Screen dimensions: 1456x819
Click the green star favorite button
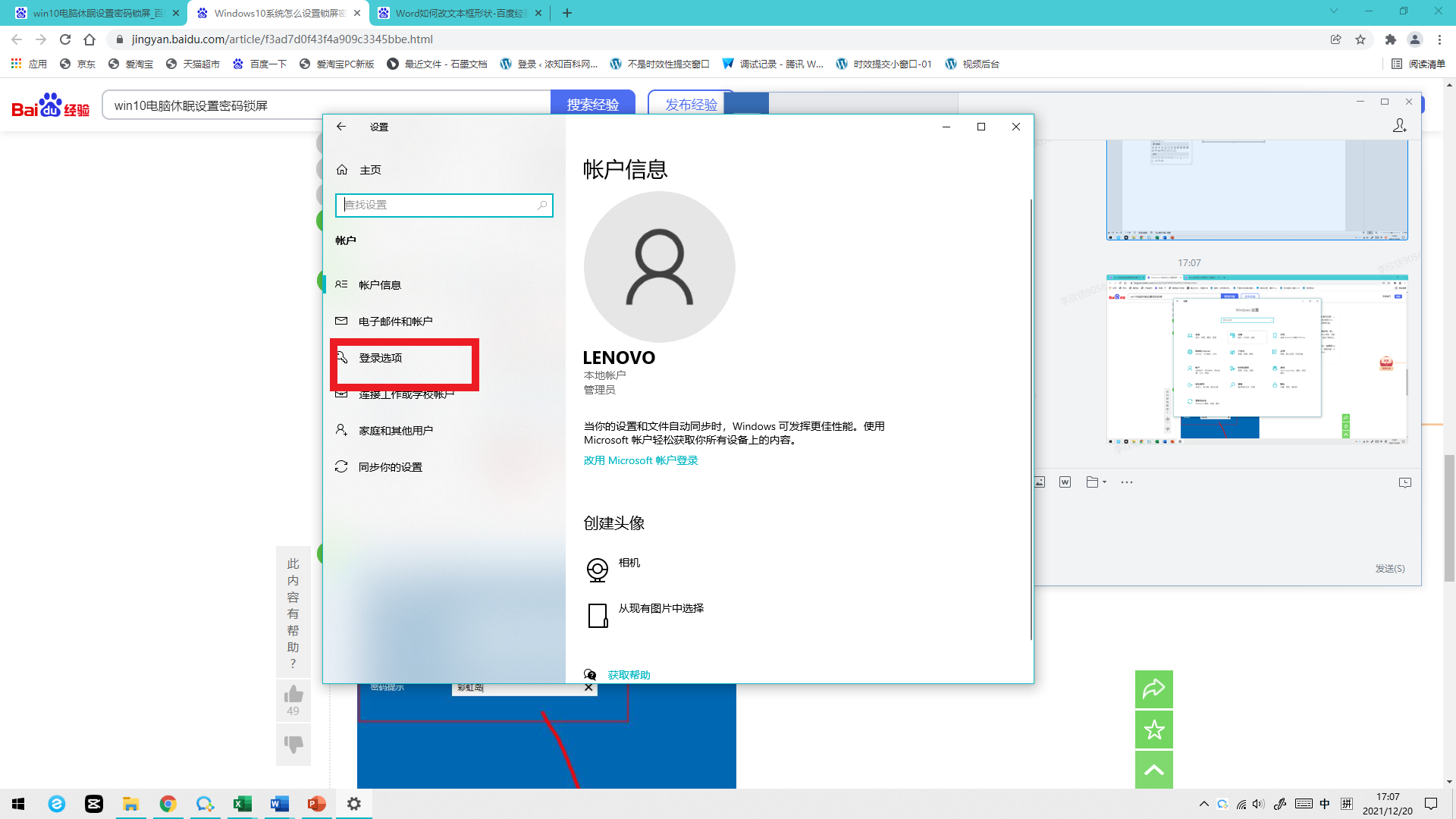(x=1153, y=730)
